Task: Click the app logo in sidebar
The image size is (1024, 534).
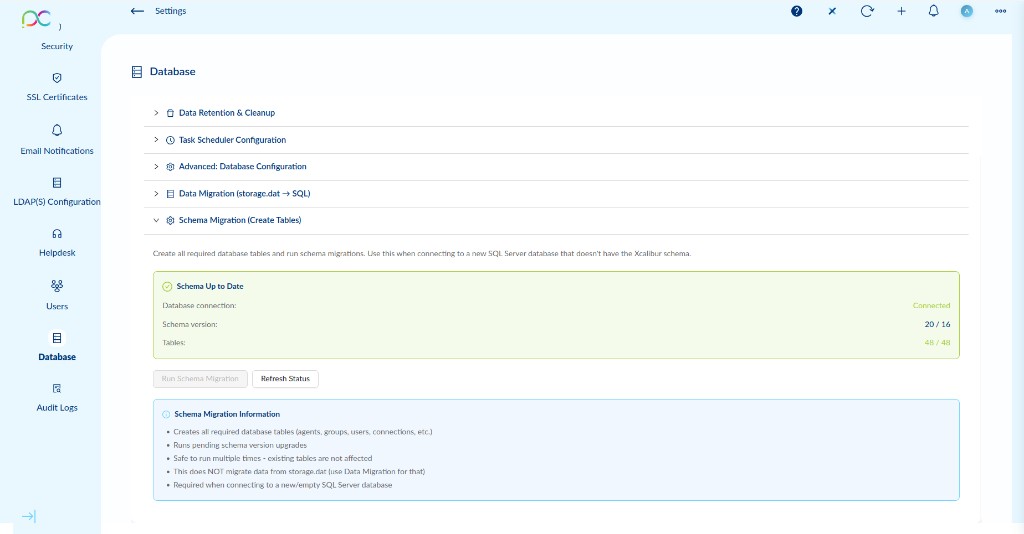Action: tap(36, 19)
